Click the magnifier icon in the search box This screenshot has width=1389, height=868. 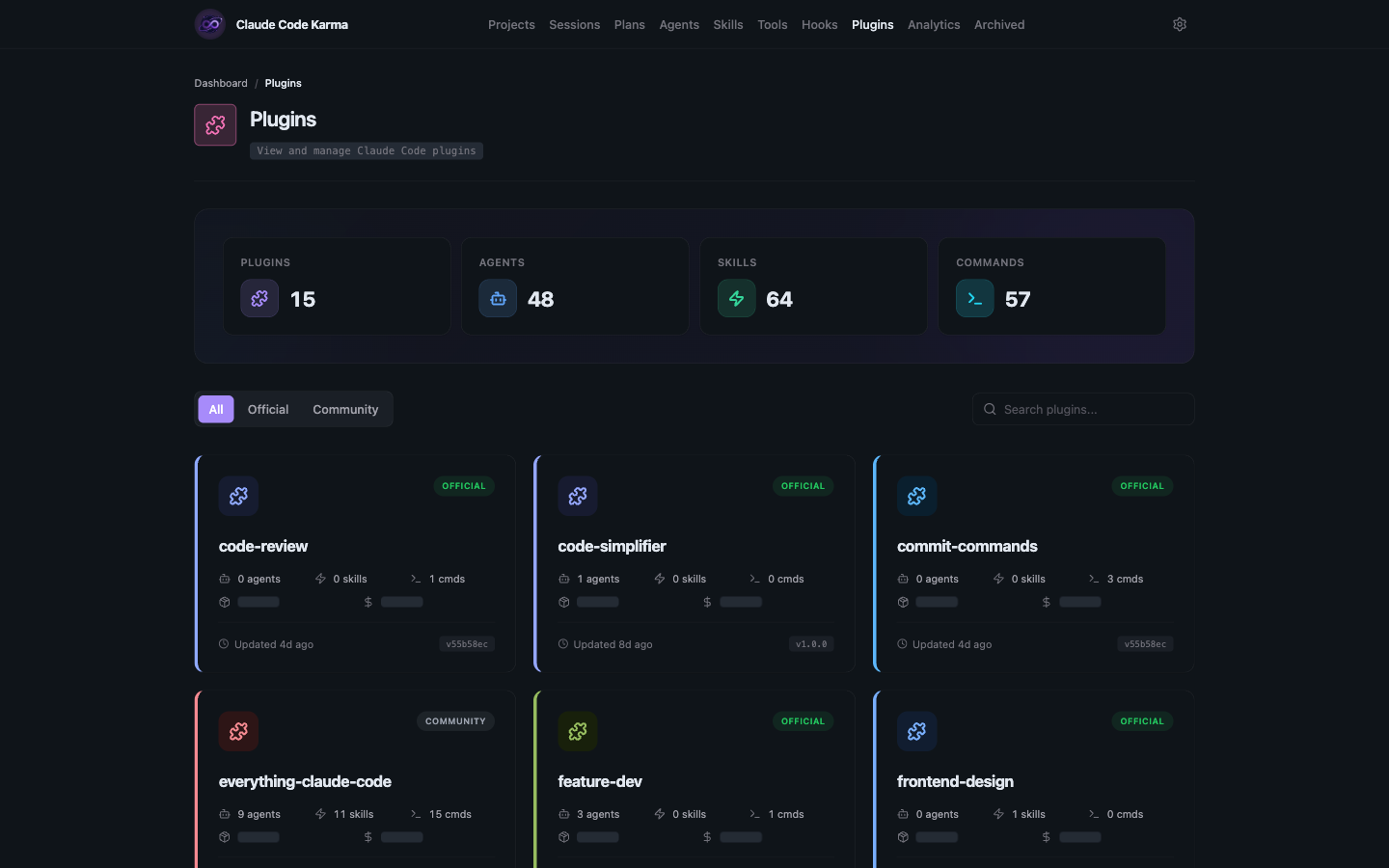[x=990, y=409]
